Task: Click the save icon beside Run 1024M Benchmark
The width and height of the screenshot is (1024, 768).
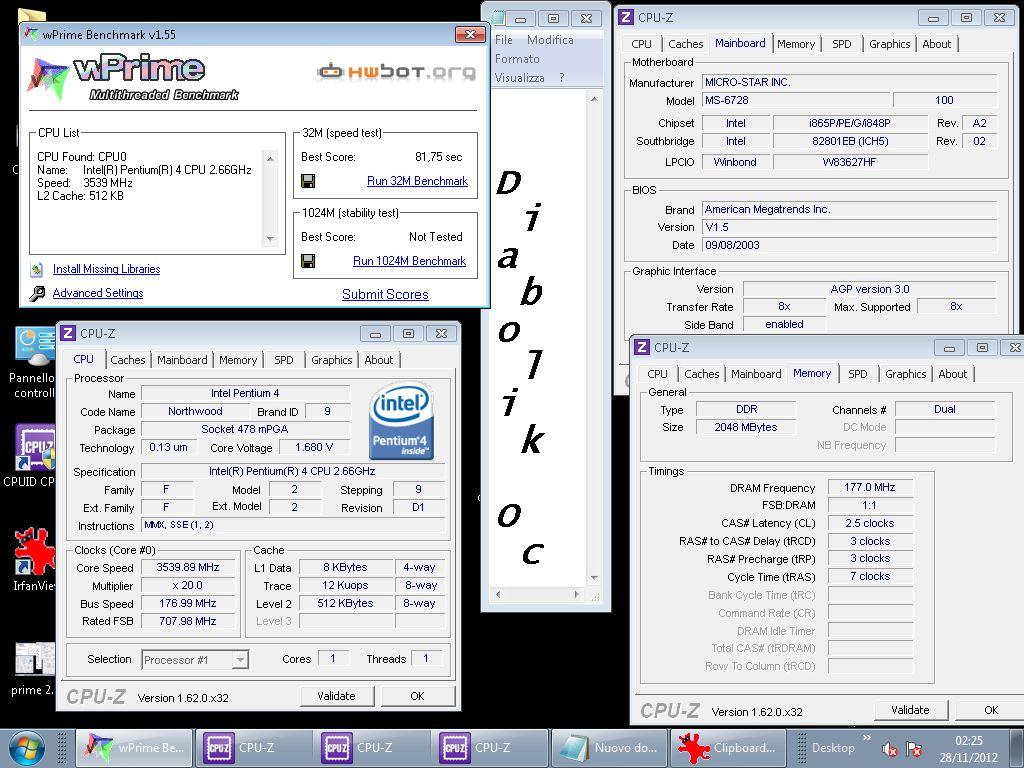Action: [x=308, y=261]
